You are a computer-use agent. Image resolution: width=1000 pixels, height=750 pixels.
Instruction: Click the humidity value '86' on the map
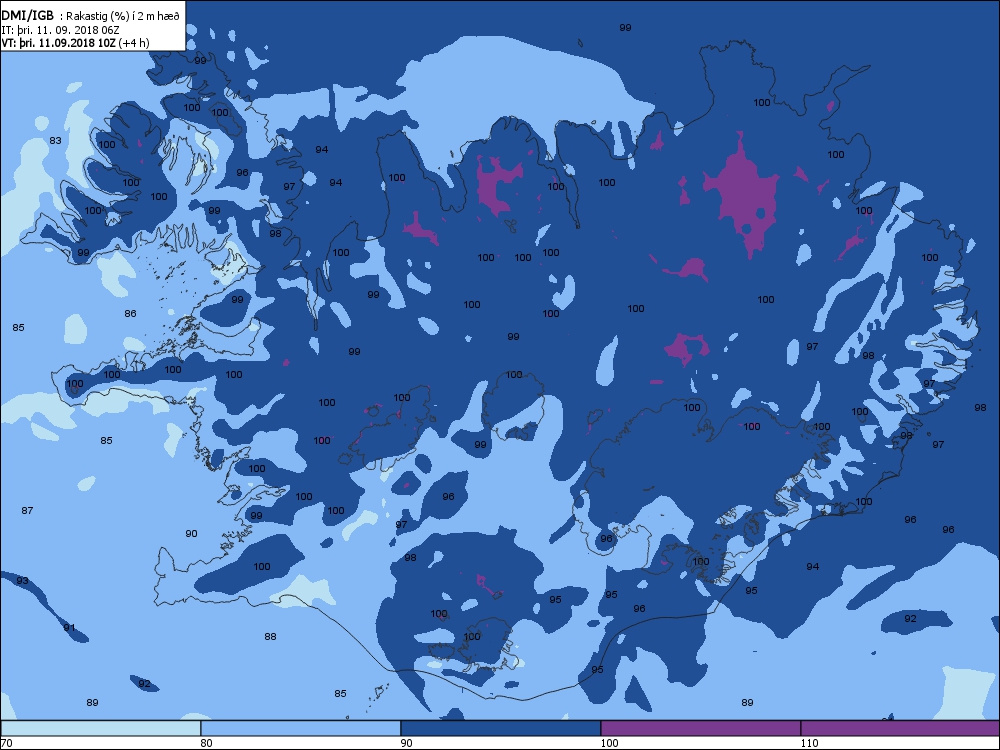coord(130,313)
